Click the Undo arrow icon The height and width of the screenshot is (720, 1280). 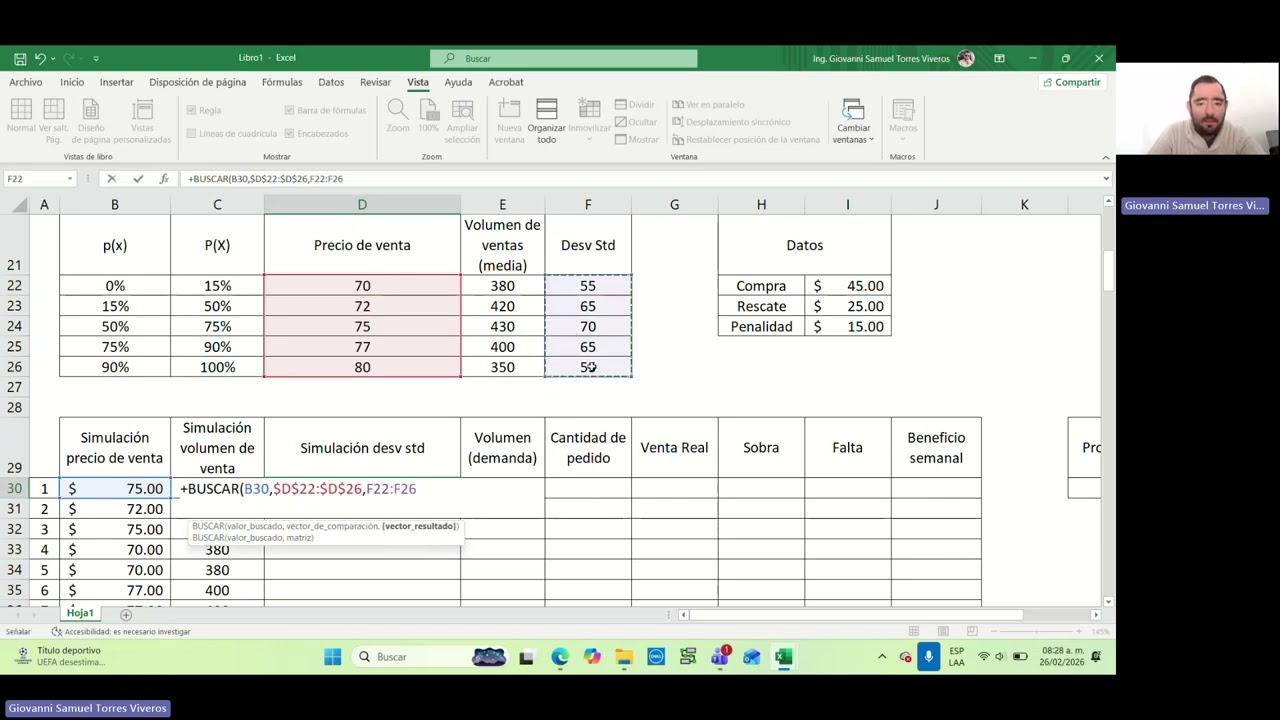coord(40,59)
